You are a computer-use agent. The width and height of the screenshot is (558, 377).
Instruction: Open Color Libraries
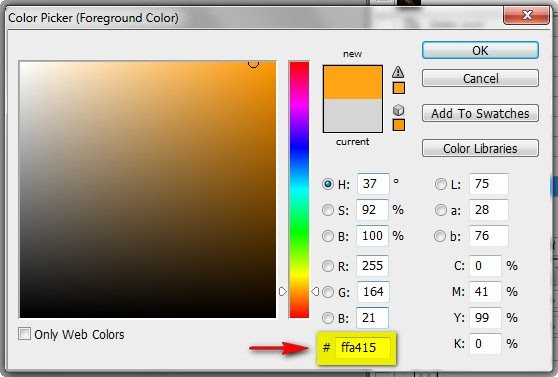480,148
